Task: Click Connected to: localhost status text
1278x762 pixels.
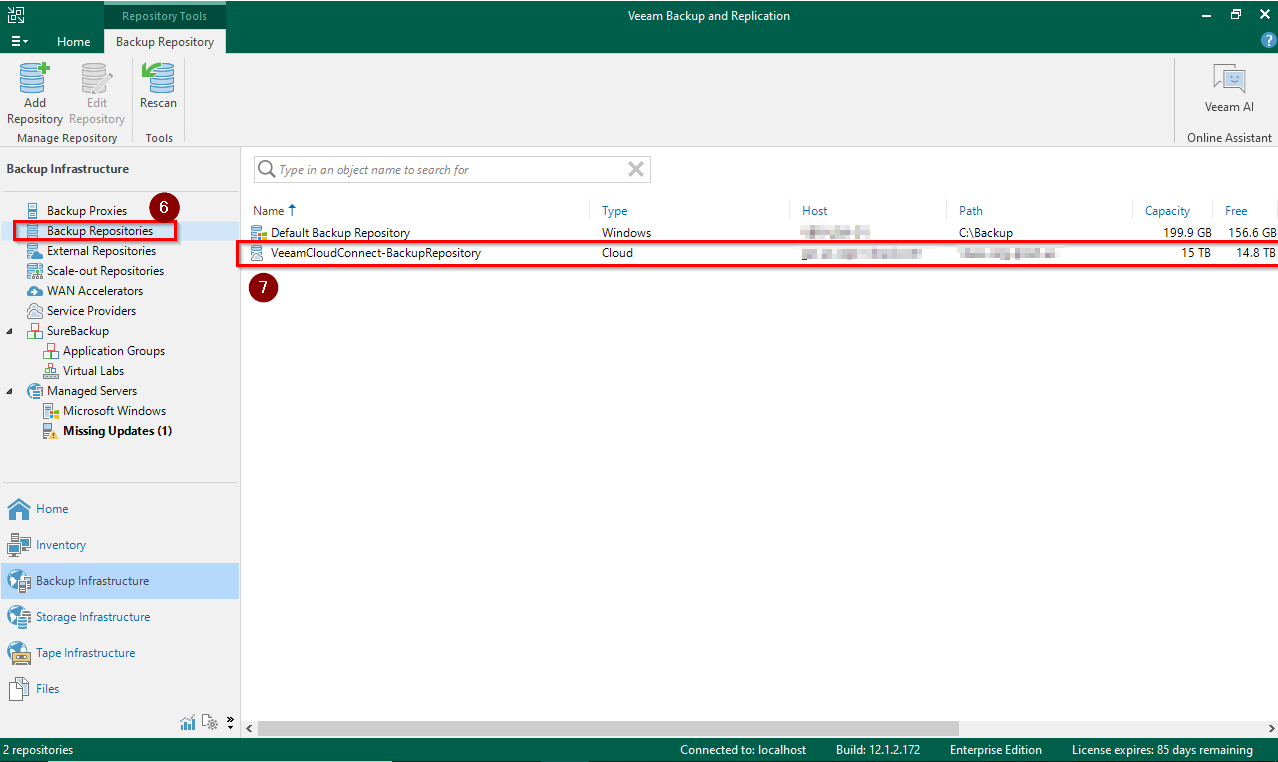Action: coord(743,750)
